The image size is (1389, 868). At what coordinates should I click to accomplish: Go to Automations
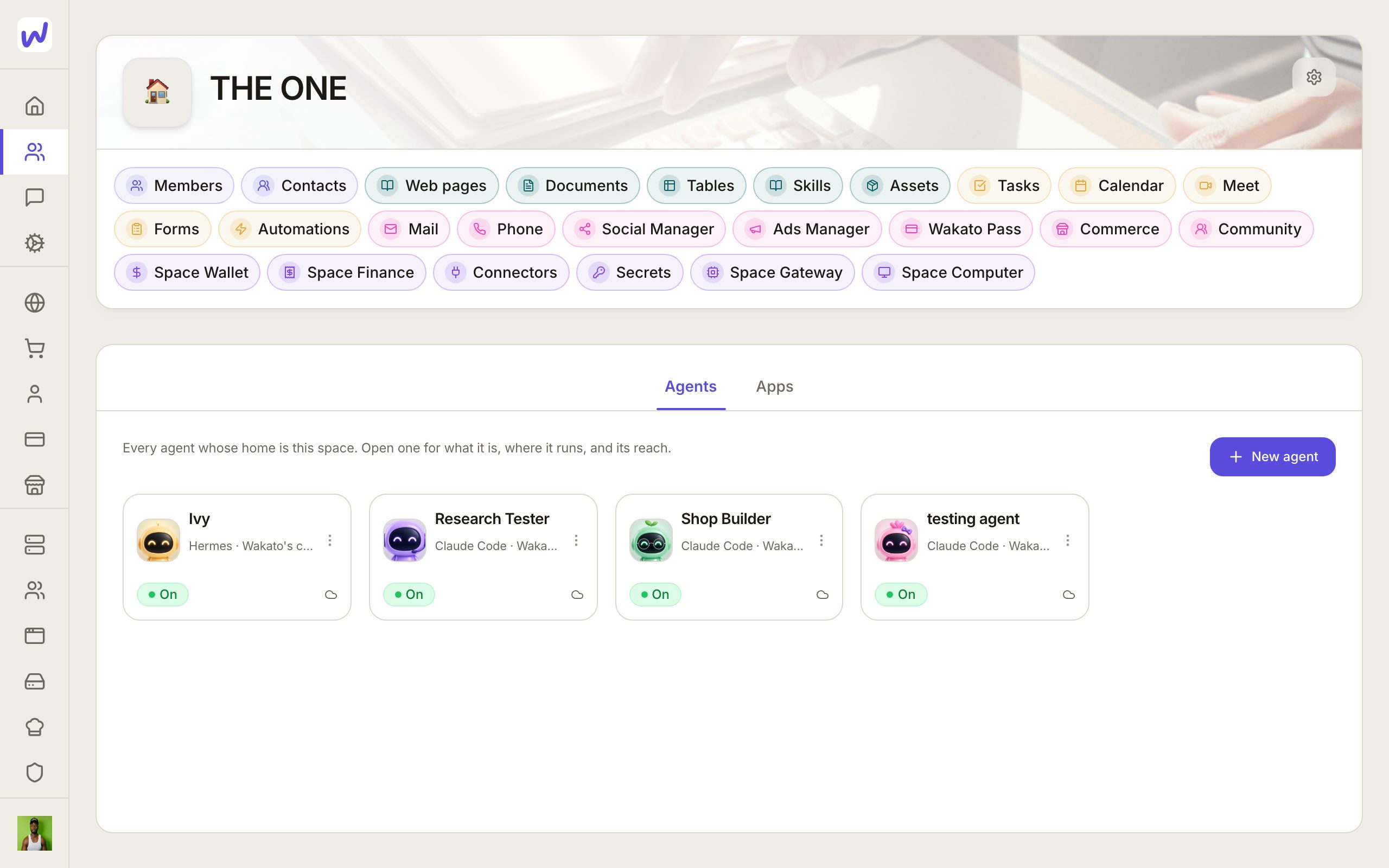click(x=290, y=229)
